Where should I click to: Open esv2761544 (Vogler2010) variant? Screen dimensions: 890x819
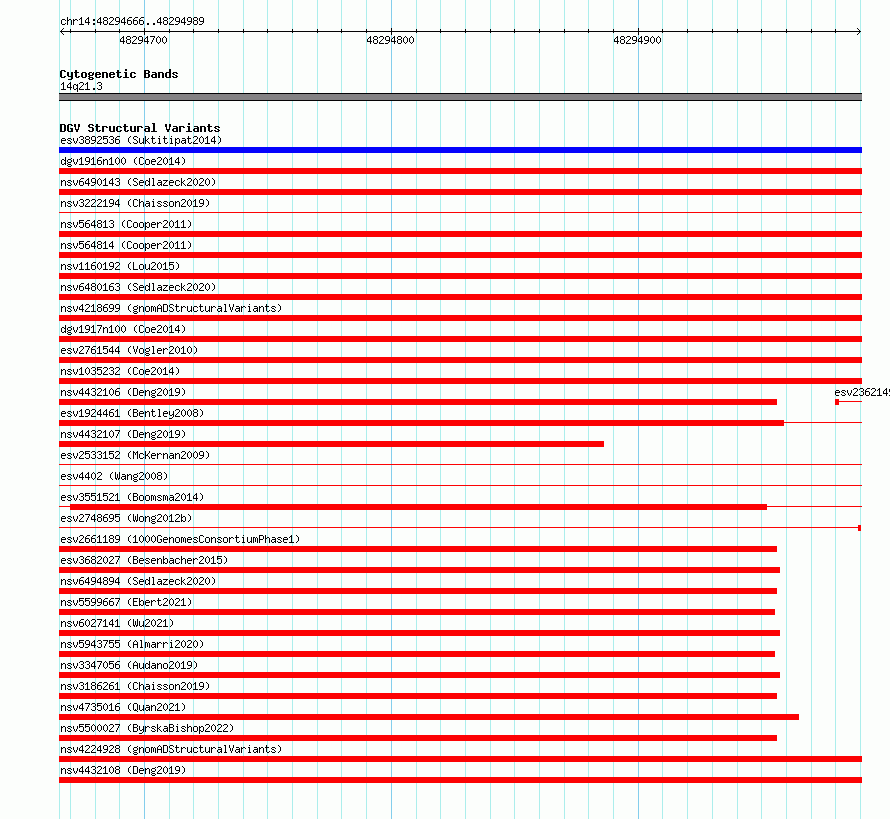coord(129,350)
